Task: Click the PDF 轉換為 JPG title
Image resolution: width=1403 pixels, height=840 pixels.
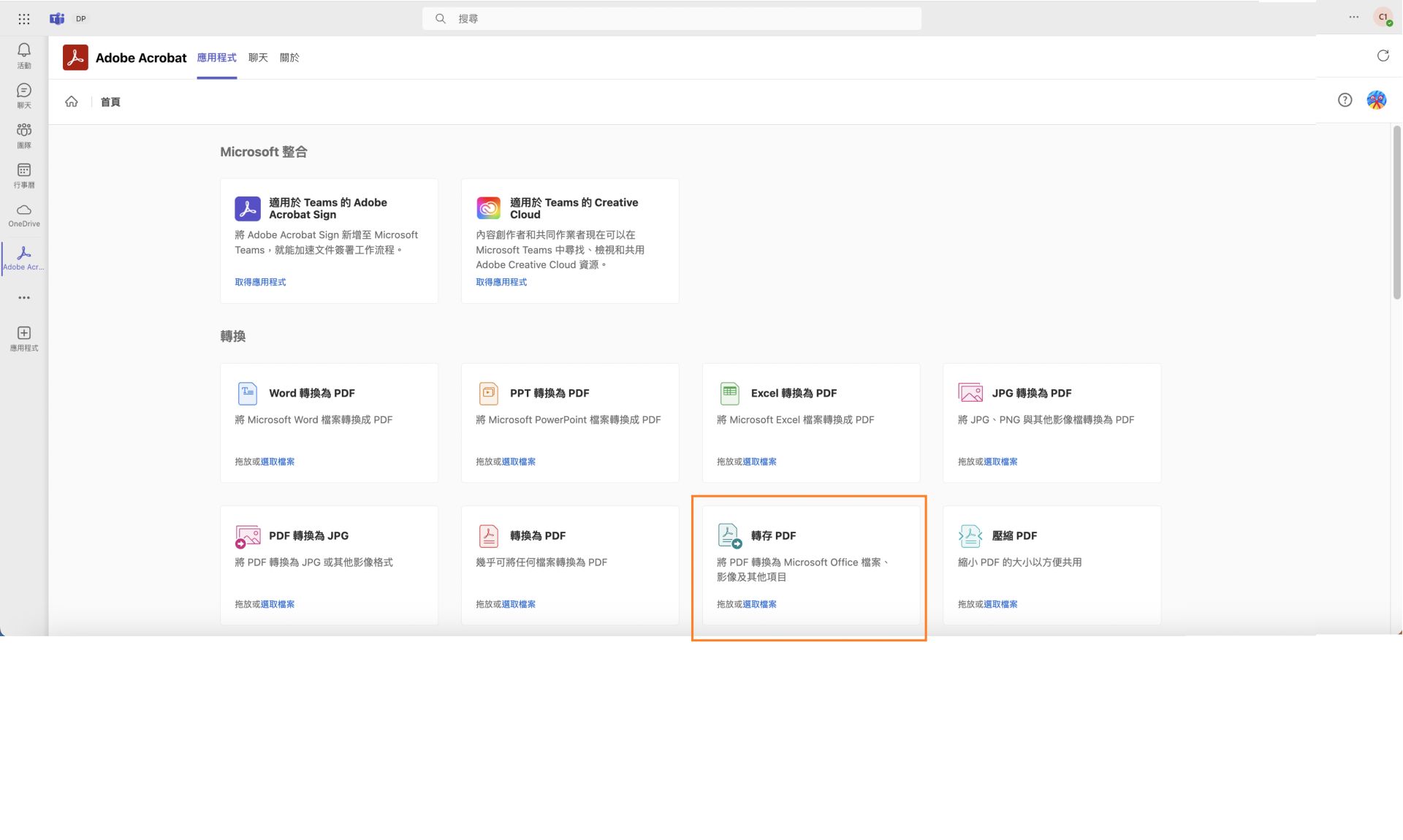Action: click(308, 536)
